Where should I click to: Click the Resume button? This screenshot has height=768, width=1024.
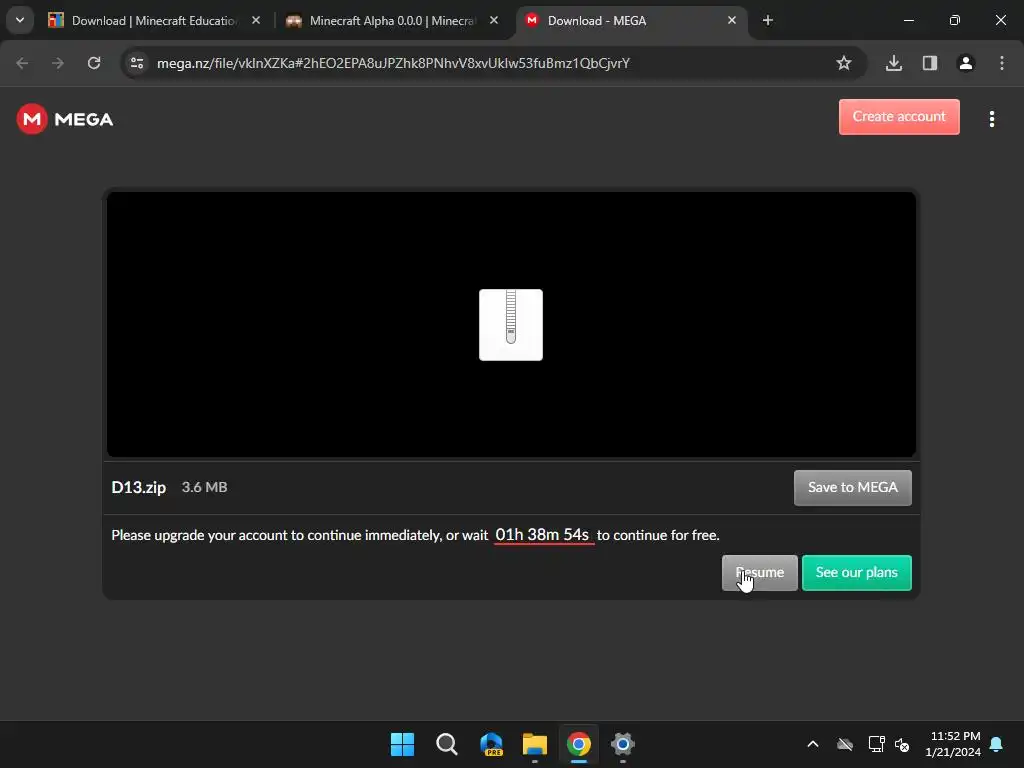[x=760, y=573]
